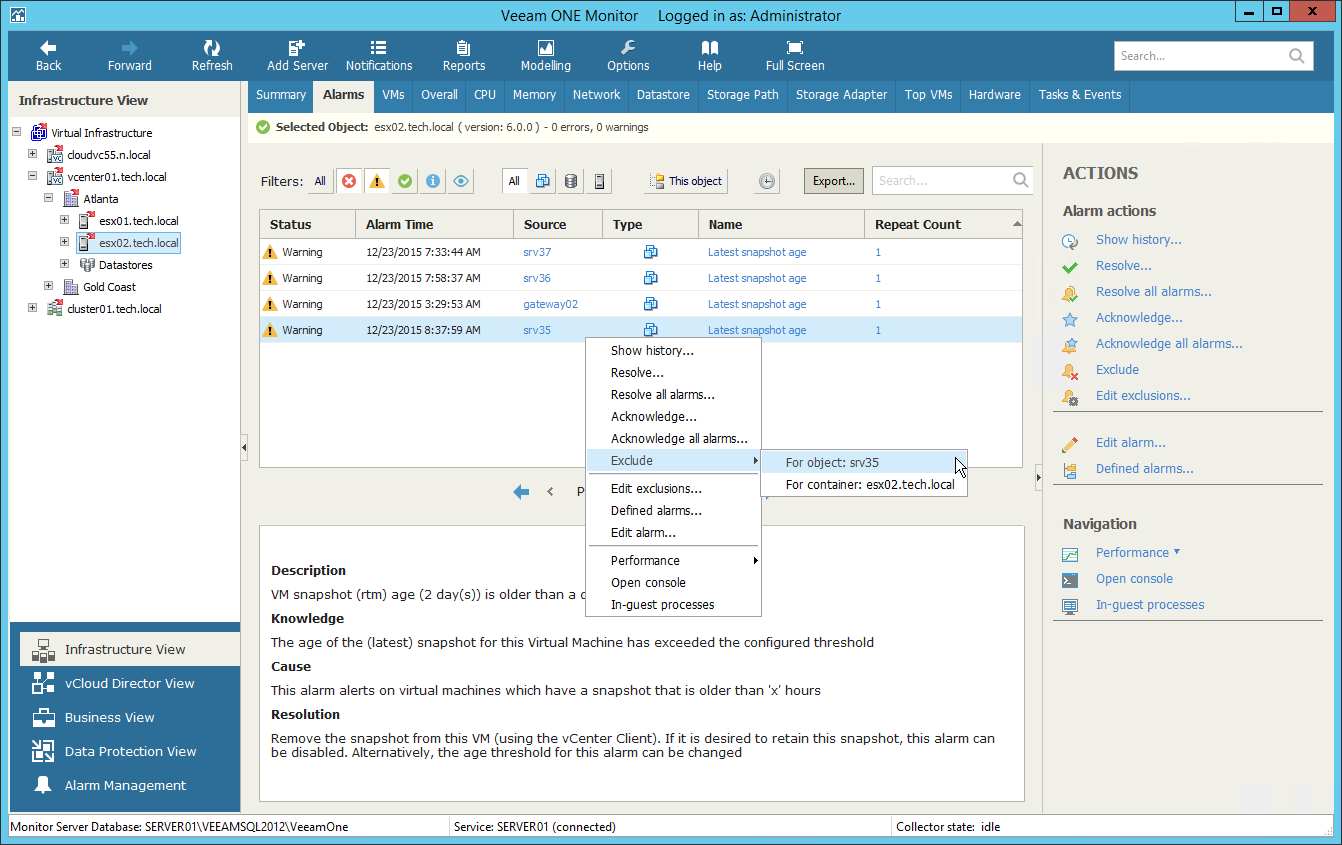Open Alarm Management view
1342x845 pixels.
coord(125,786)
